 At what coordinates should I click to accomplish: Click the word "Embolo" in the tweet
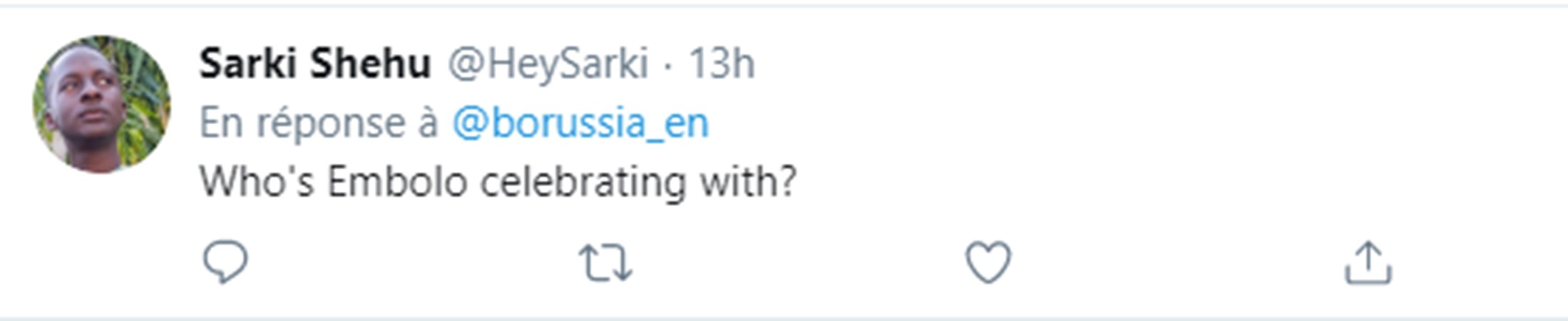(397, 182)
